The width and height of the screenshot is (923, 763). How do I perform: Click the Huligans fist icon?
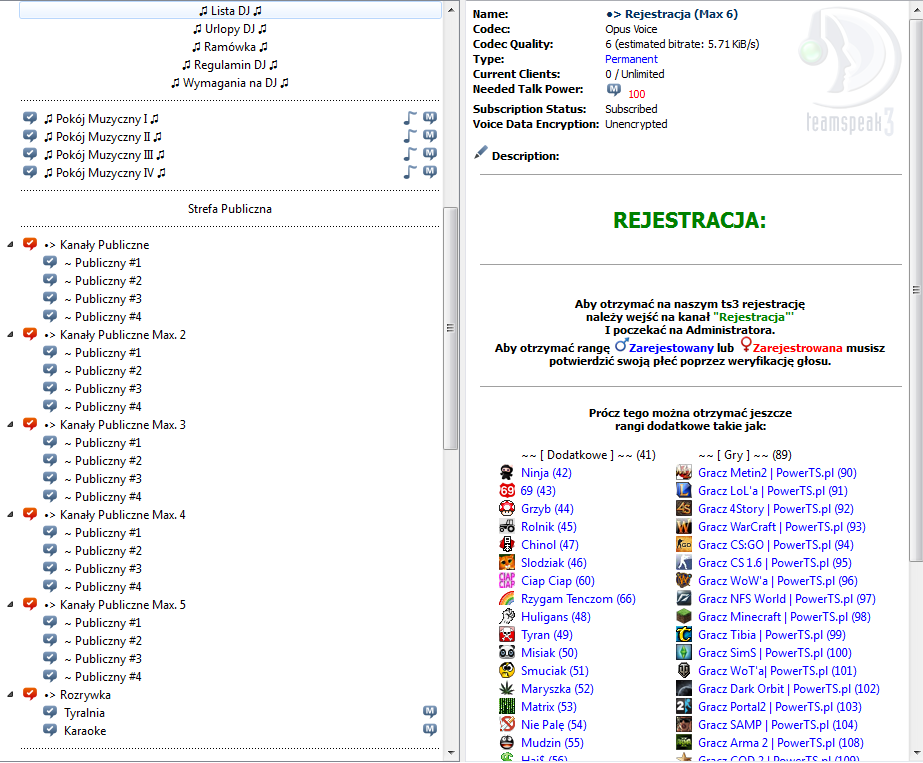507,616
